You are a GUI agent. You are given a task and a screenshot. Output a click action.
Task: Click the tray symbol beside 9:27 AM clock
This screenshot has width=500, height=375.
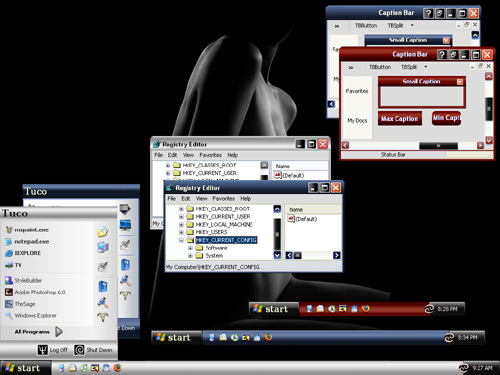(x=464, y=368)
